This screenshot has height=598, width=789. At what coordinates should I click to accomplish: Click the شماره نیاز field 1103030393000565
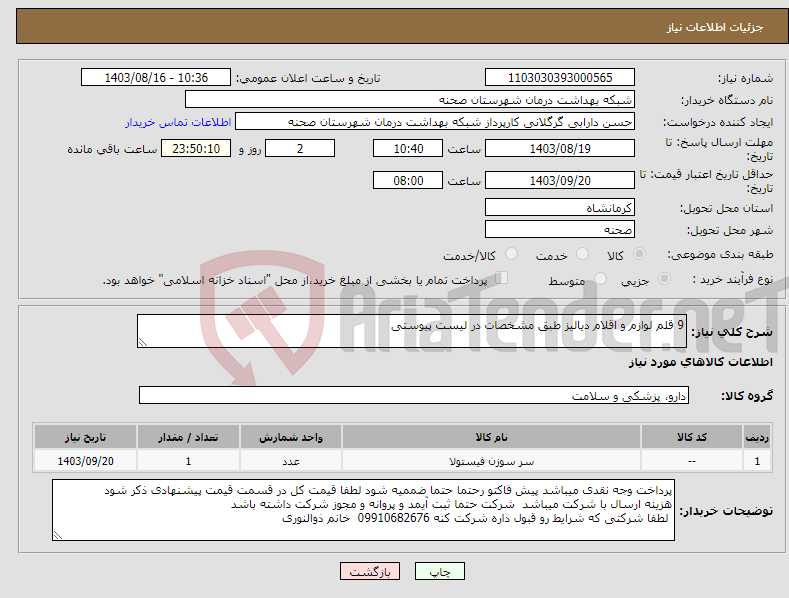tap(560, 78)
